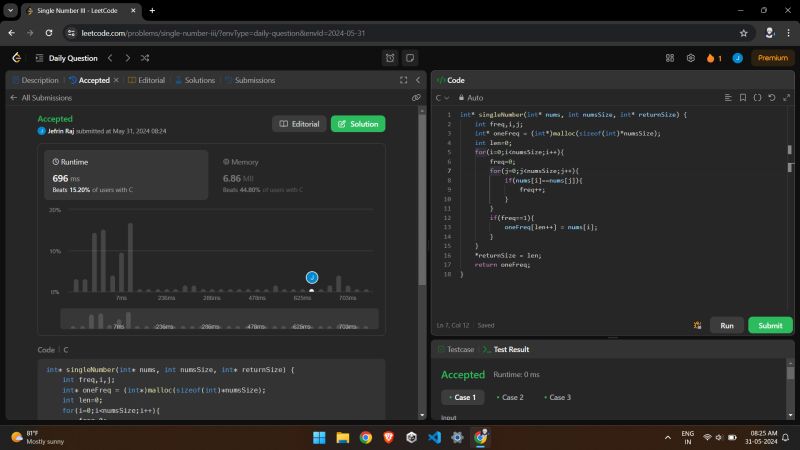Select Case 2 test case
800x450 pixels.
(512, 397)
